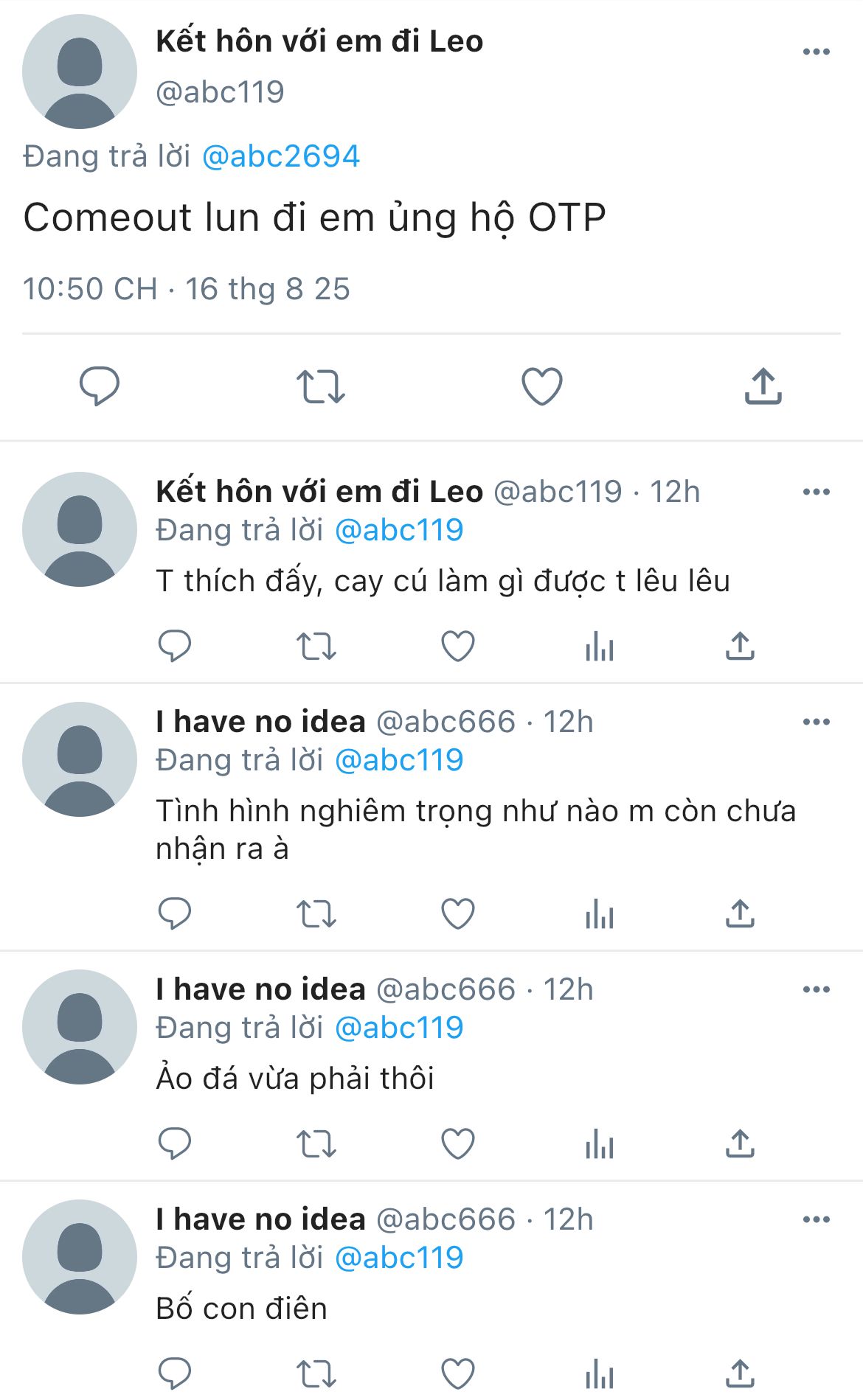Open more options on "Ảo đá vừa" reply
Image resolution: width=863 pixels, height=1400 pixels.
pyautogui.click(x=816, y=989)
